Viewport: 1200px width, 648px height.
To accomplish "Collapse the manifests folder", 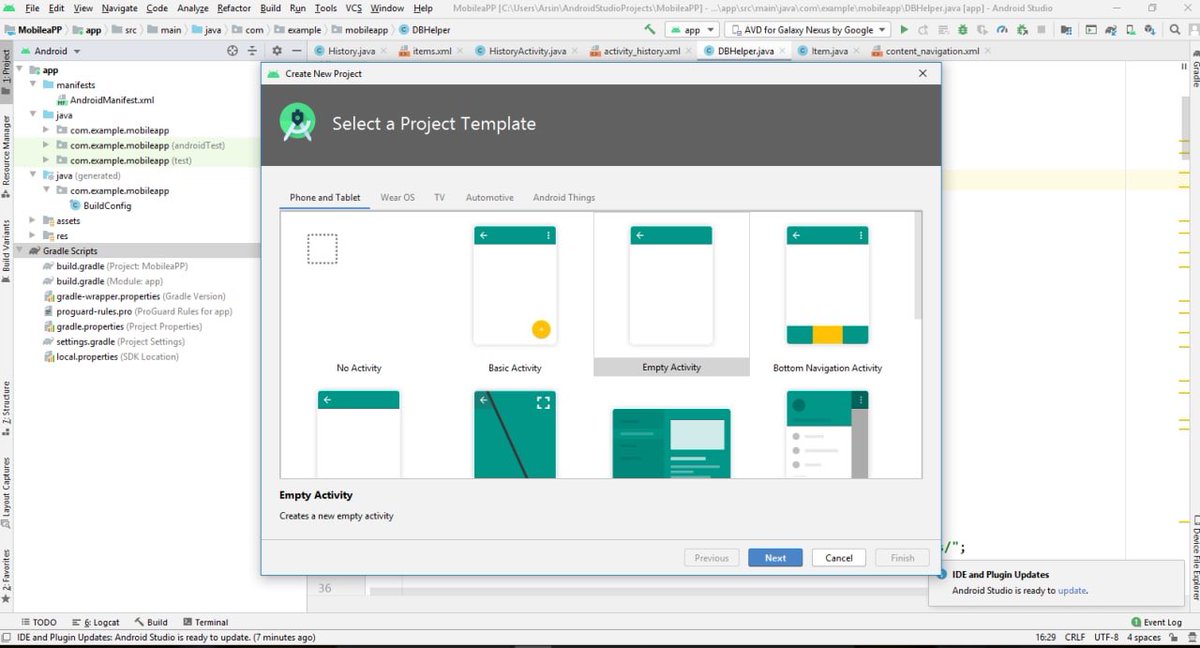I will pyautogui.click(x=34, y=85).
